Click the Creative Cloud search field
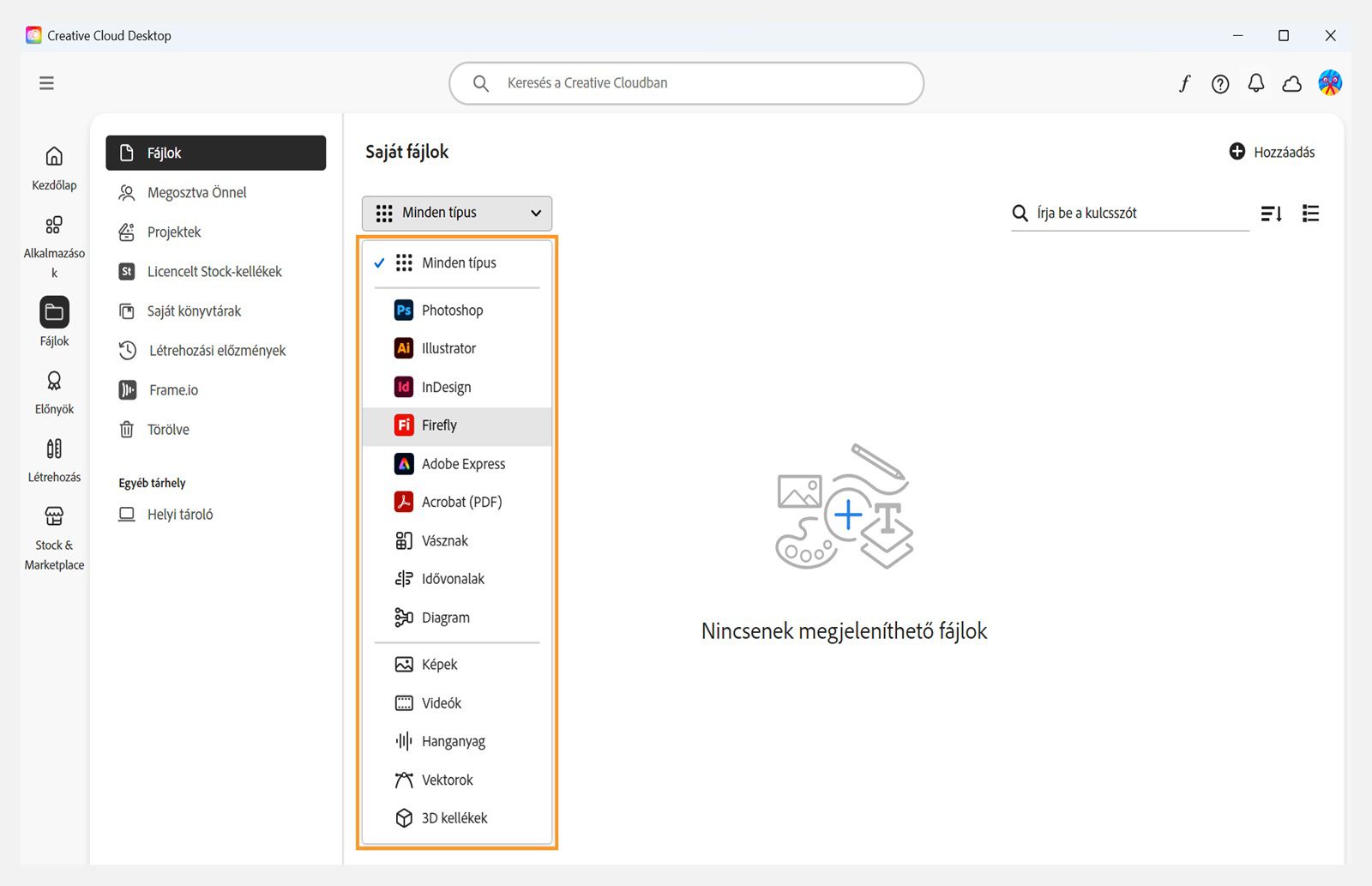Viewport: 1372px width, 886px height. point(686,83)
